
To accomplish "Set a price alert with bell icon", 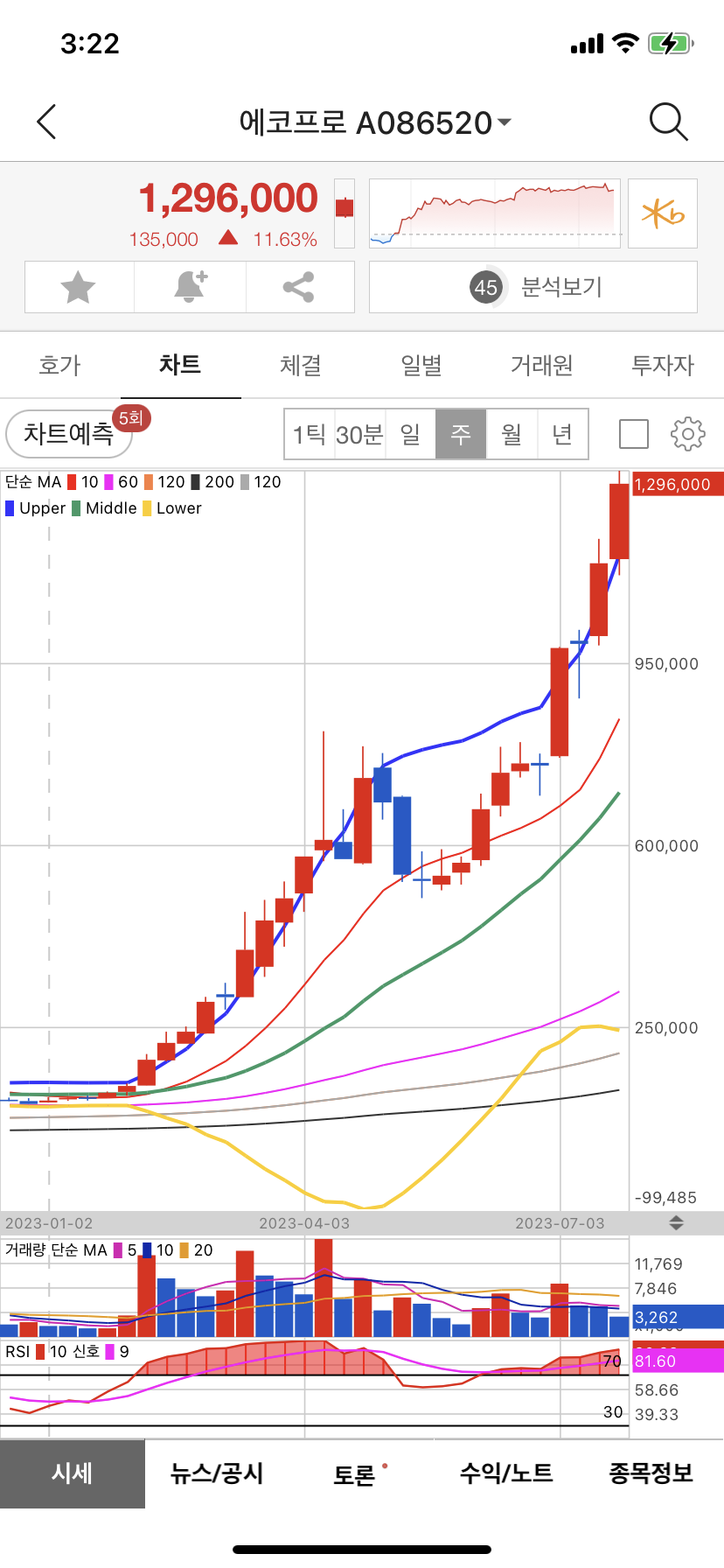I will [191, 287].
